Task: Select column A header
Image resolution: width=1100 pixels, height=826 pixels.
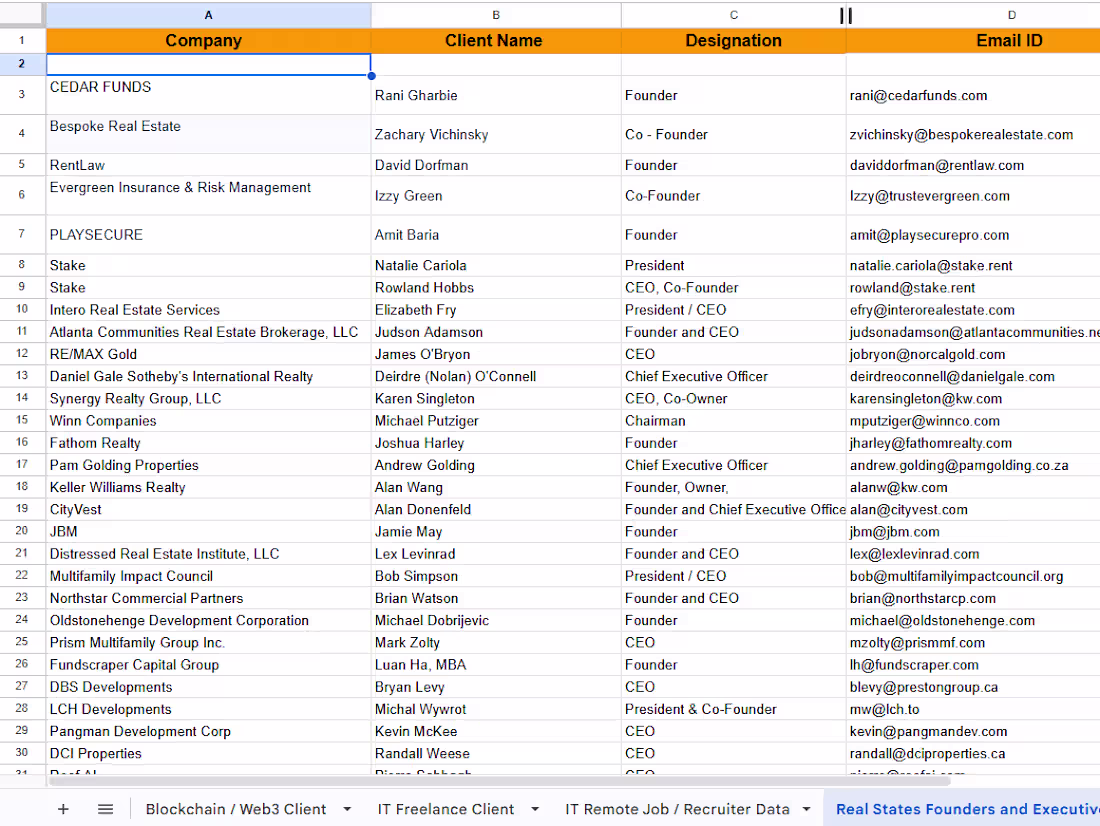Action: tap(208, 15)
